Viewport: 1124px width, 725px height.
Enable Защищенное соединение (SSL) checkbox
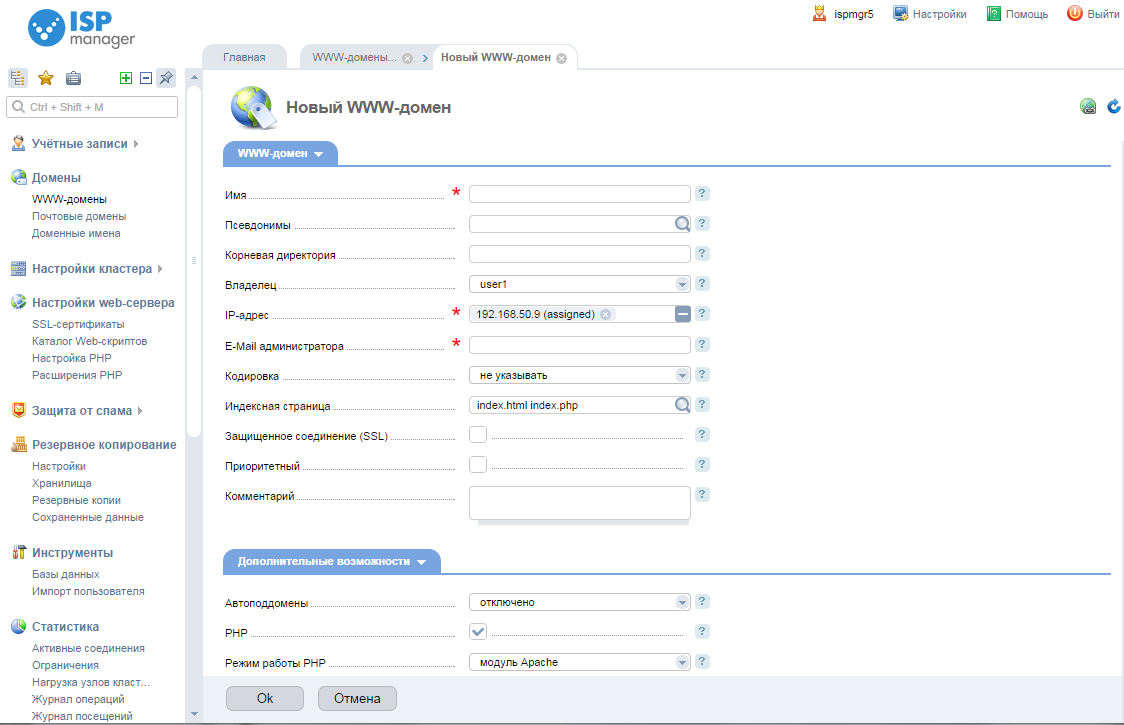pos(478,434)
